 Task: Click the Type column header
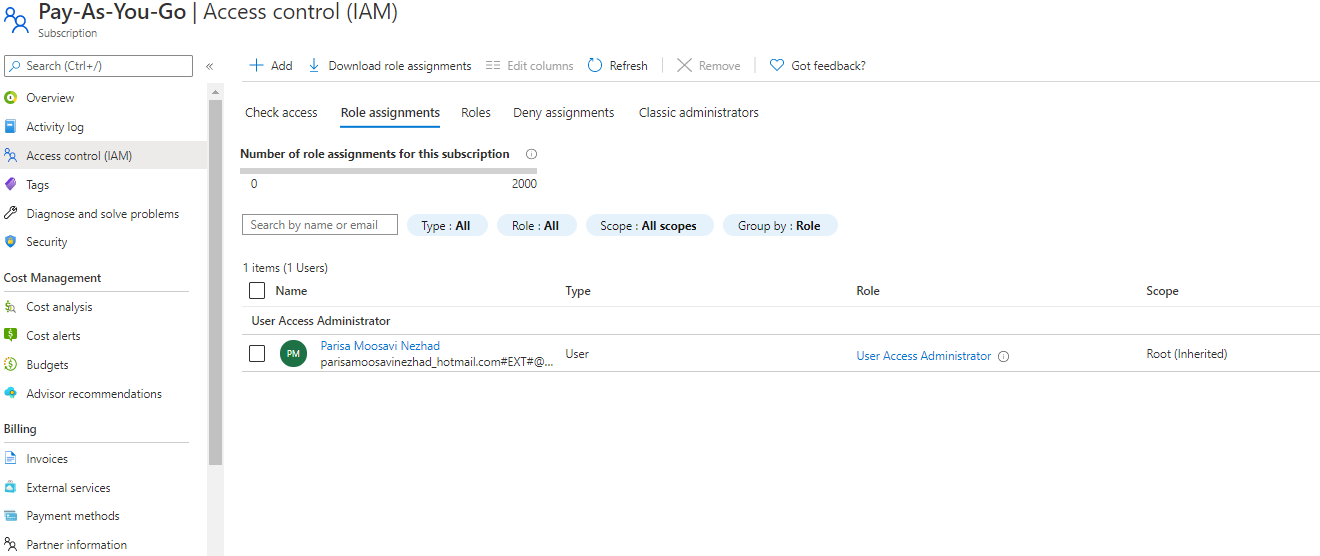coord(578,291)
